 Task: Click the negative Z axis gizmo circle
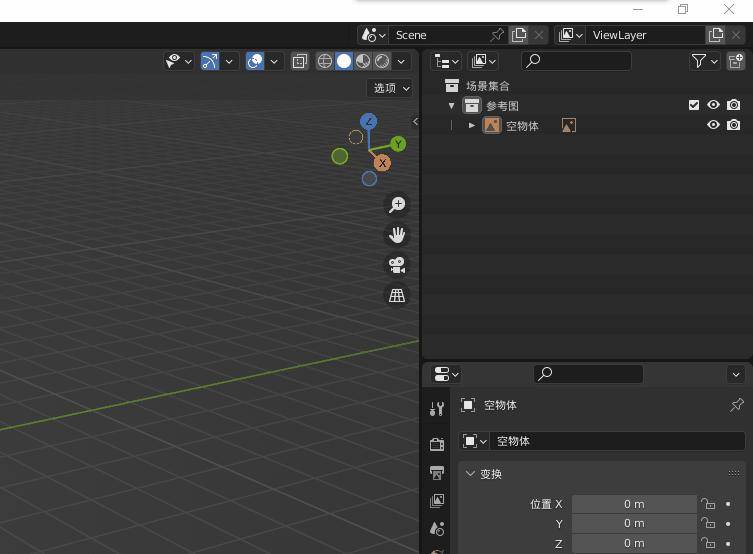pyautogui.click(x=369, y=179)
